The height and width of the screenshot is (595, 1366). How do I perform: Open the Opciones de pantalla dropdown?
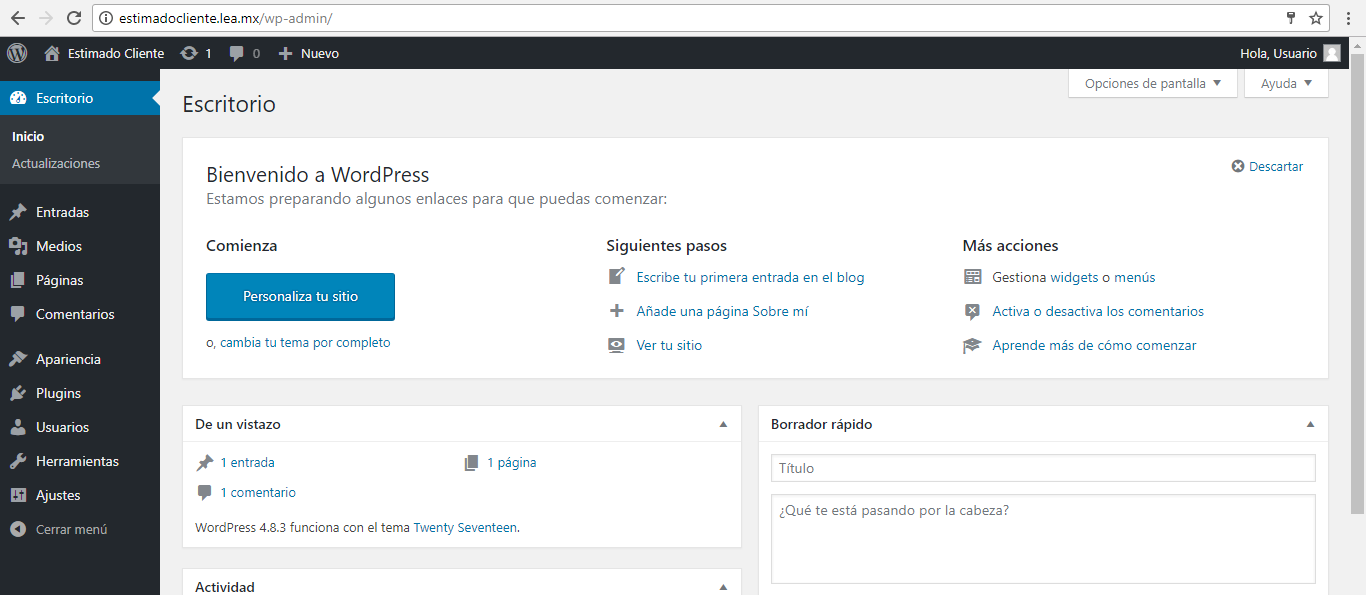[x=1153, y=83]
